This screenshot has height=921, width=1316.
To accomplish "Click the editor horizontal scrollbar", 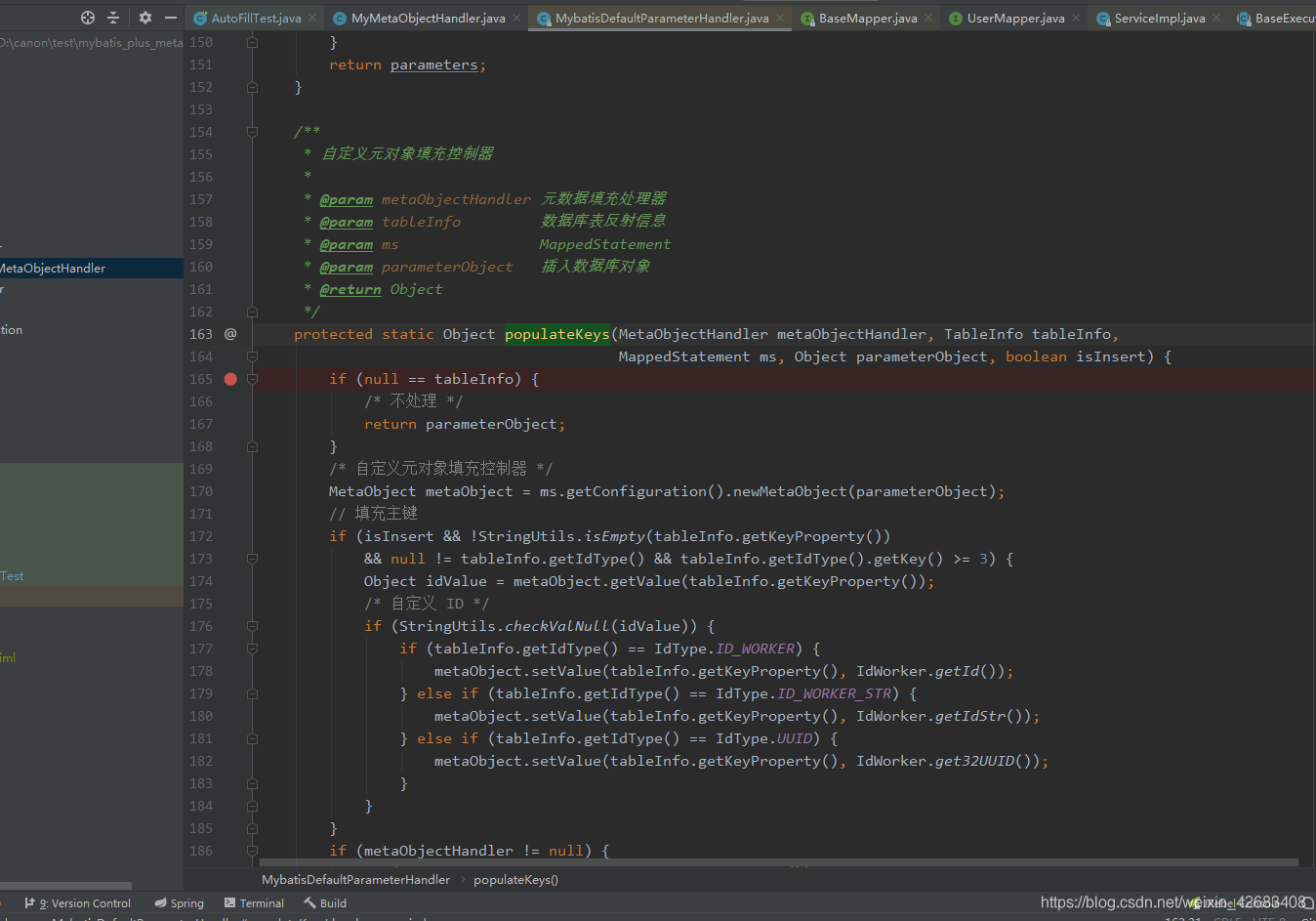I will 779,862.
